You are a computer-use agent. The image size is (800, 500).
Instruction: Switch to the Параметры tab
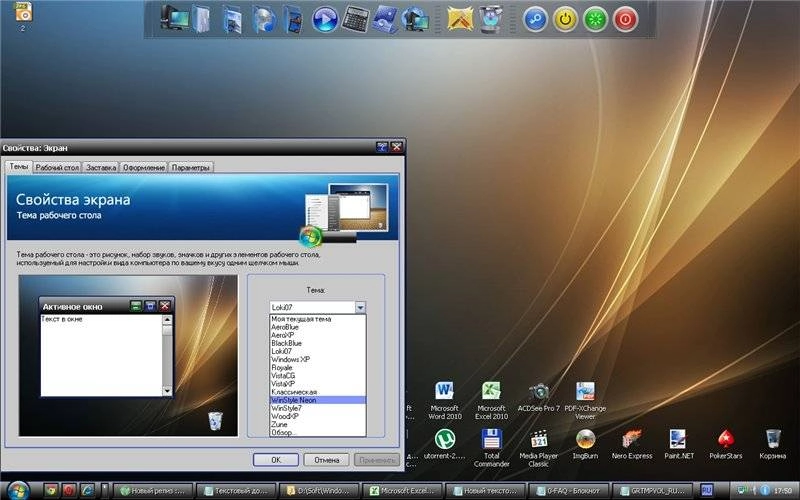tap(190, 167)
